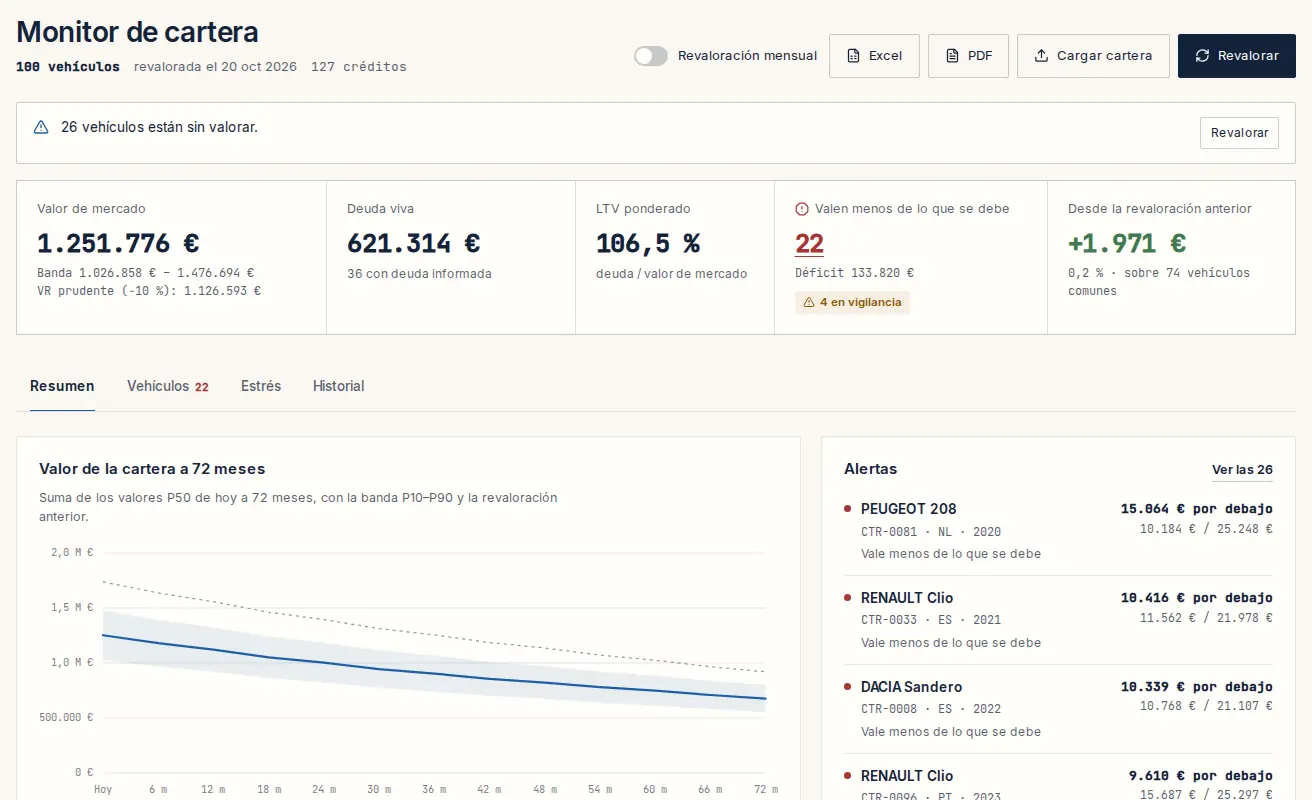Click the 15.064 € por debajo value
Screen dimensions: 1312x800
pos(1196,509)
